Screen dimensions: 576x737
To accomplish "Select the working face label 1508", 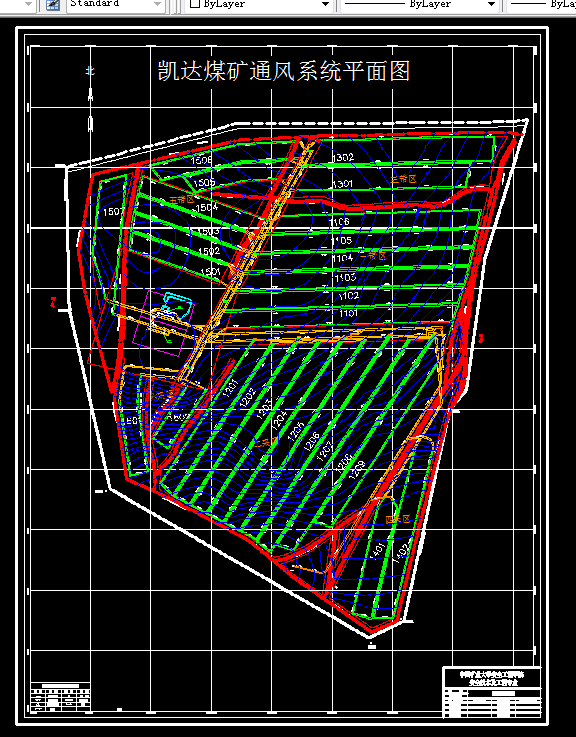I will 201,160.
